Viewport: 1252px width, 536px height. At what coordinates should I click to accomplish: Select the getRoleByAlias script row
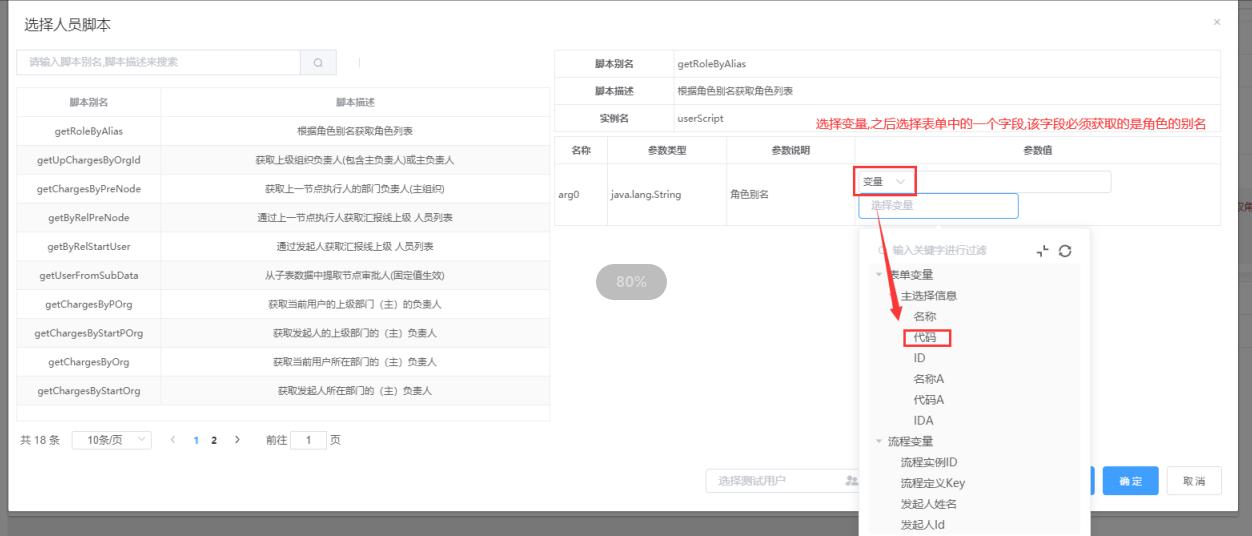283,131
